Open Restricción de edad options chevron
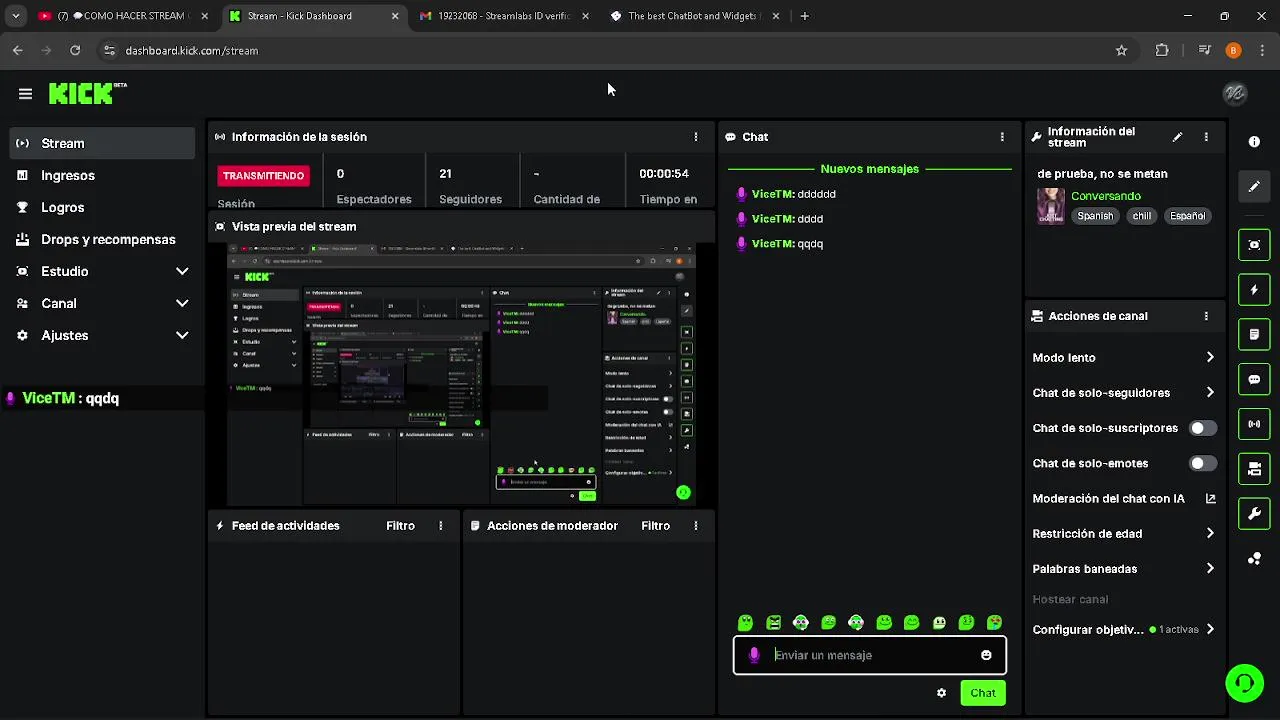 point(1210,533)
